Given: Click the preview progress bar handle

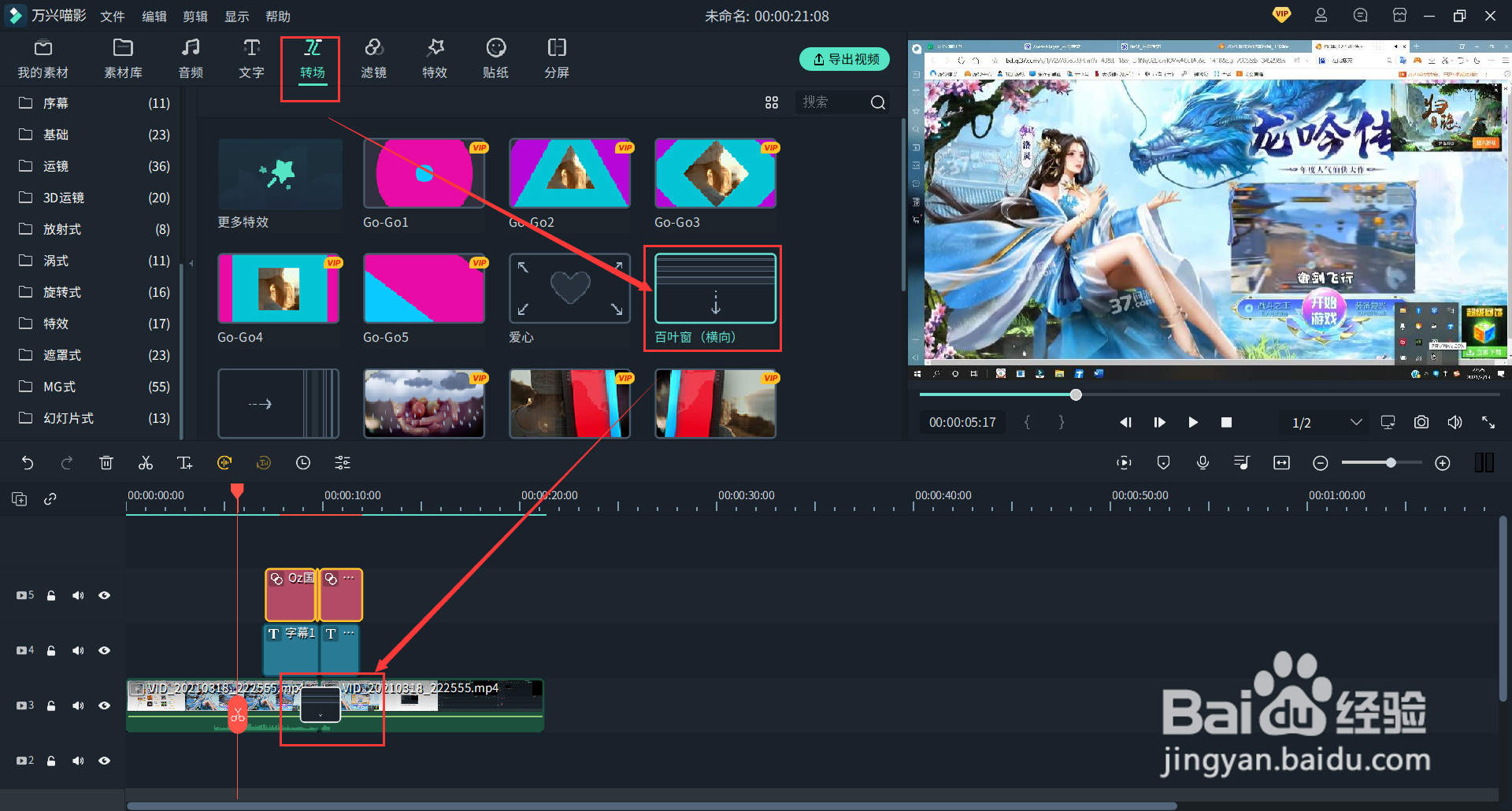Looking at the screenshot, I should [1076, 394].
